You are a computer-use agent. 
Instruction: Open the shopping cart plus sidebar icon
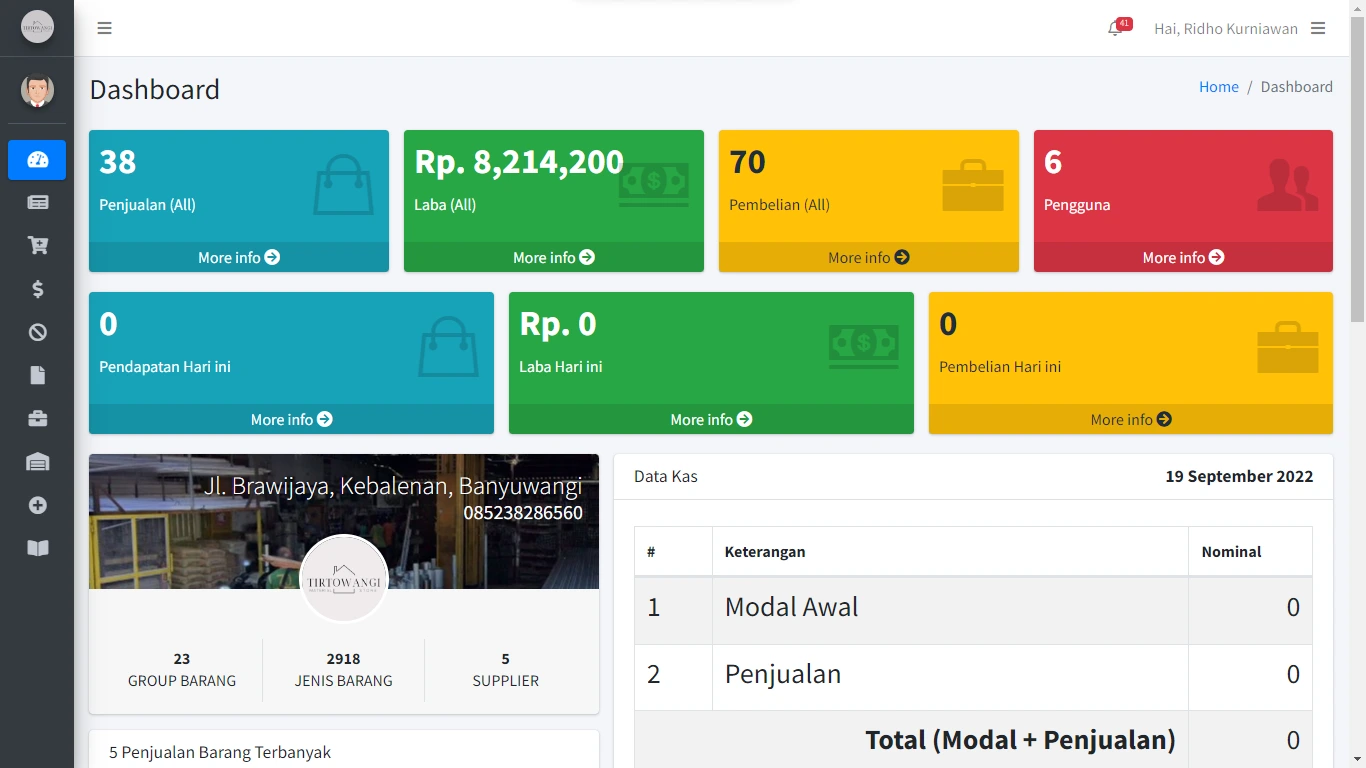37,246
